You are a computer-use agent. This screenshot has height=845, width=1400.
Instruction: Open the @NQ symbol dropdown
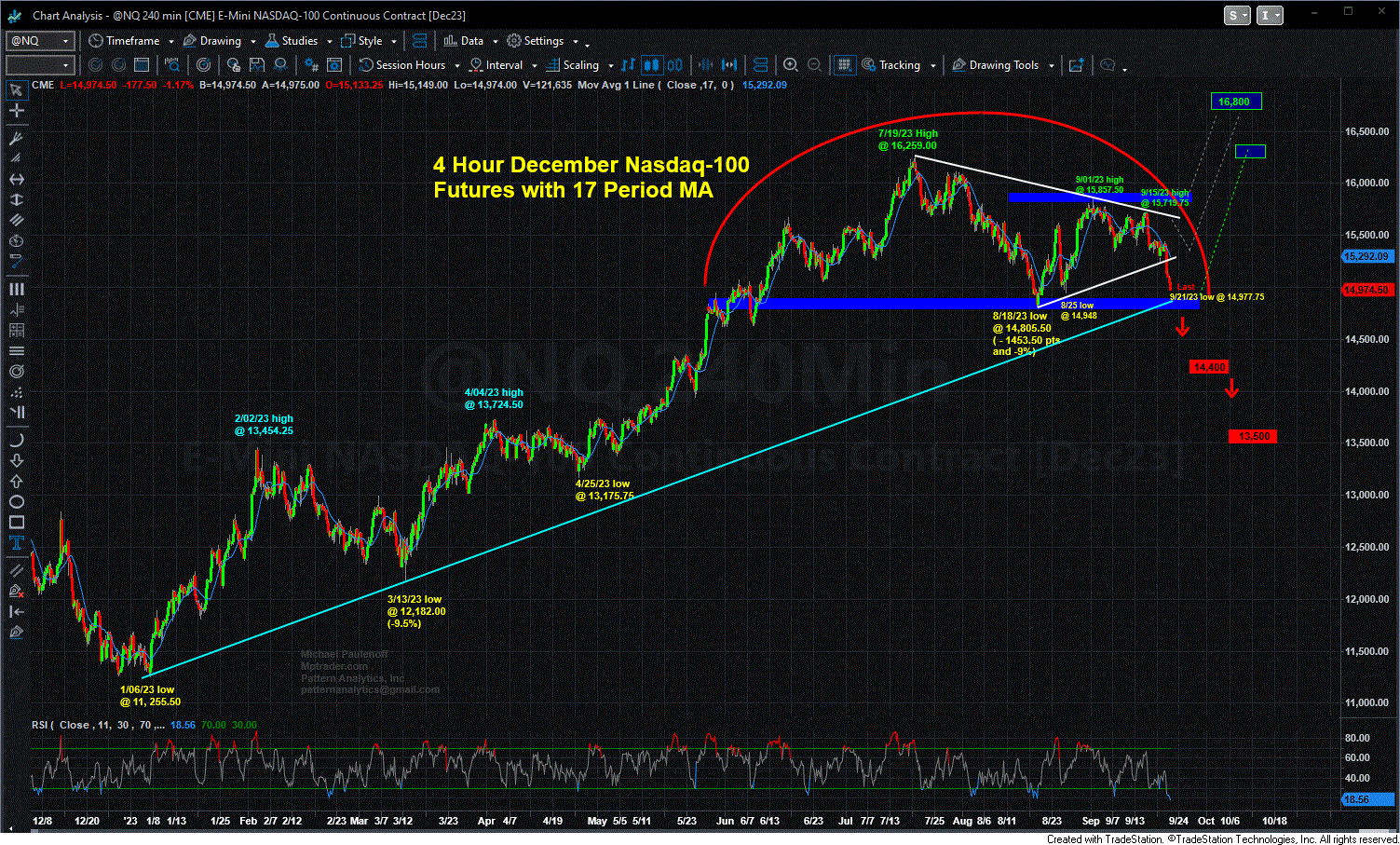click(65, 41)
